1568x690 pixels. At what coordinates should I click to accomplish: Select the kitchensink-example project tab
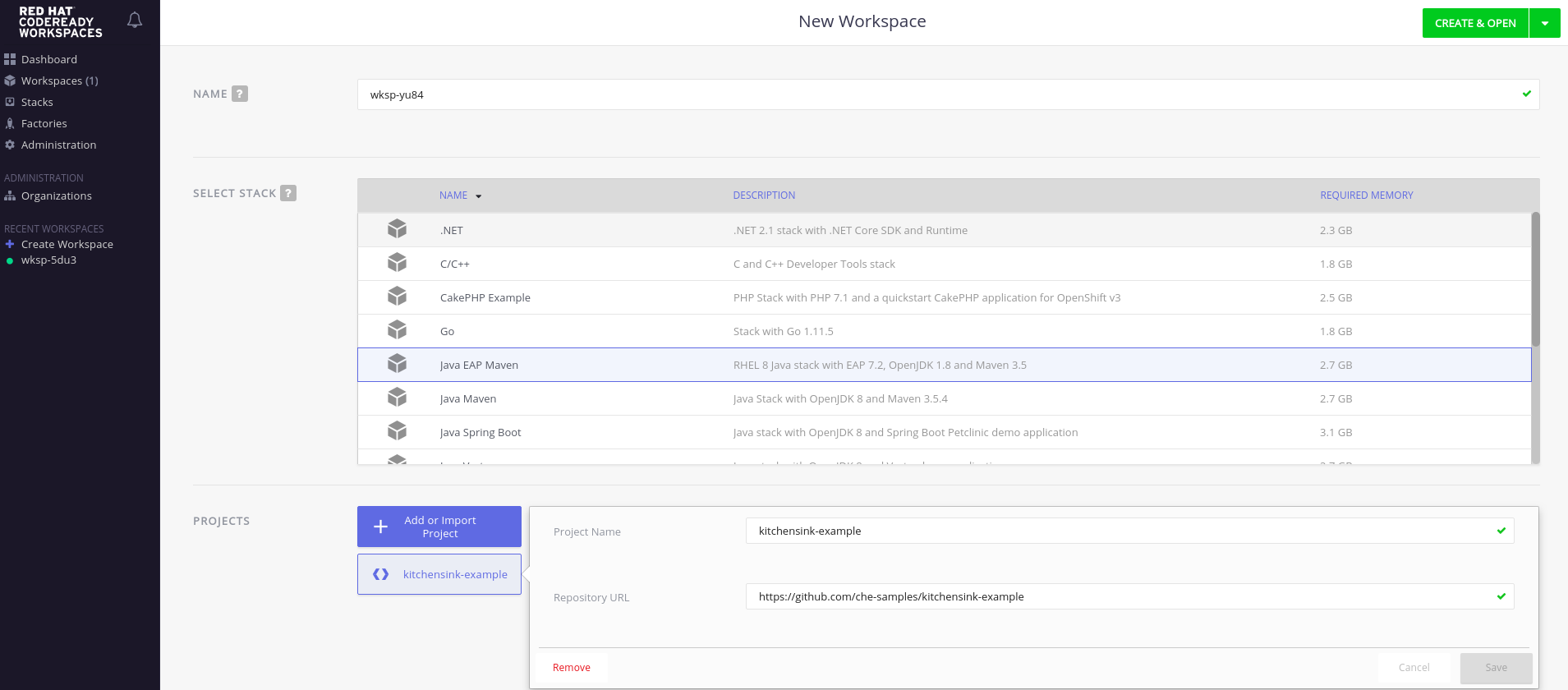(439, 574)
